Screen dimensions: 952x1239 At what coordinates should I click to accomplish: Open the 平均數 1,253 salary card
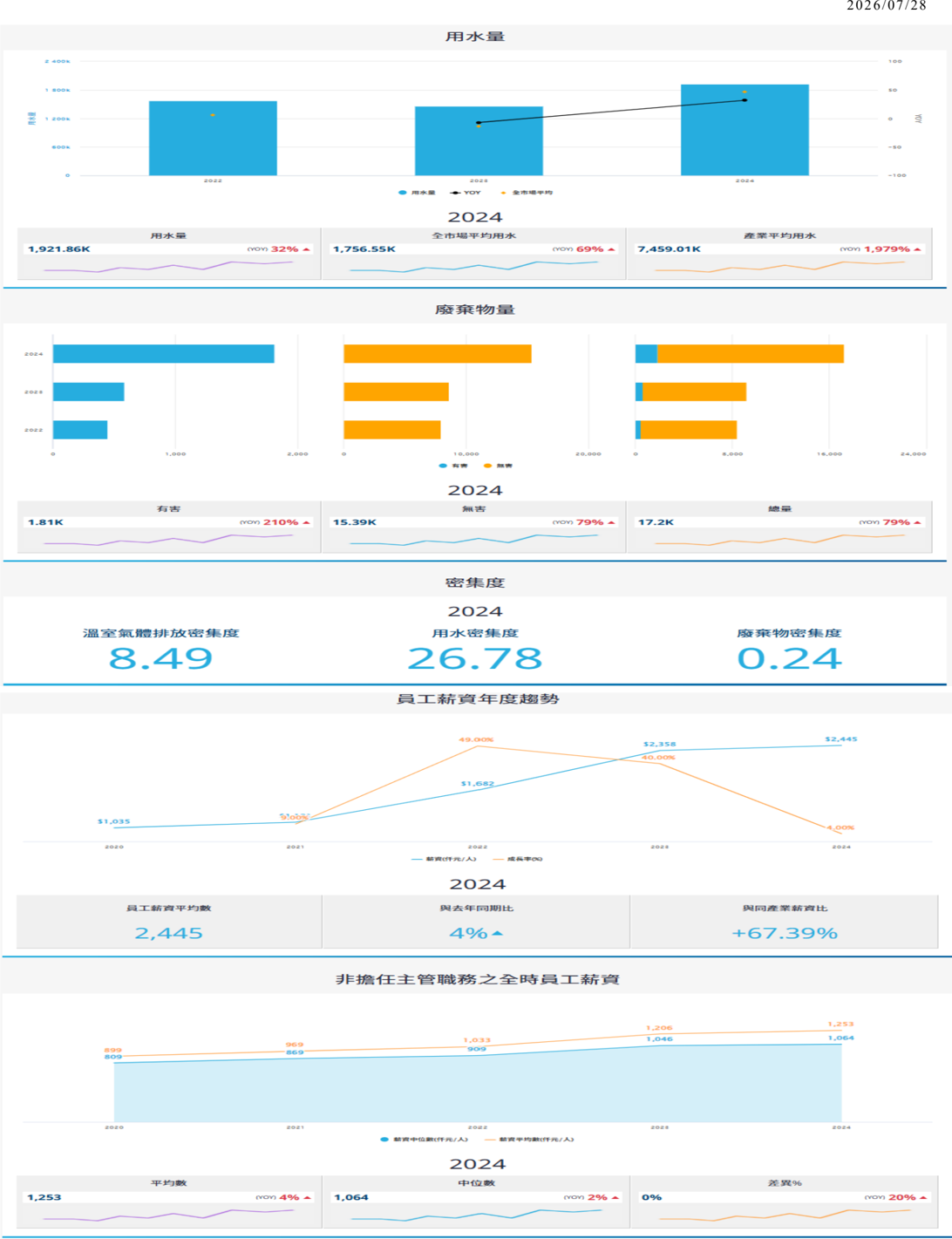169,1202
